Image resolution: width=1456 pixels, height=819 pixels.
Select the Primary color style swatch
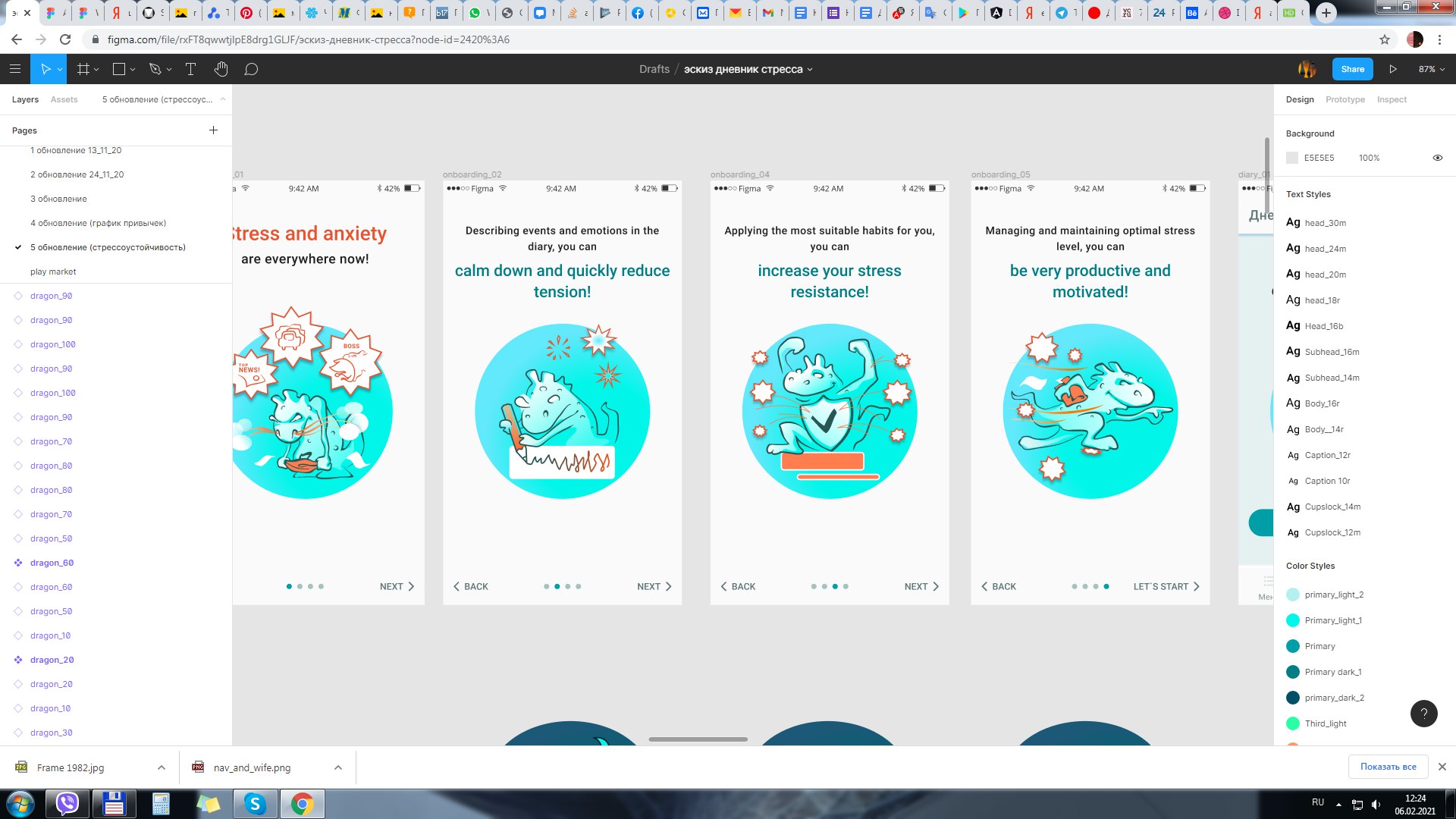pyautogui.click(x=1293, y=646)
